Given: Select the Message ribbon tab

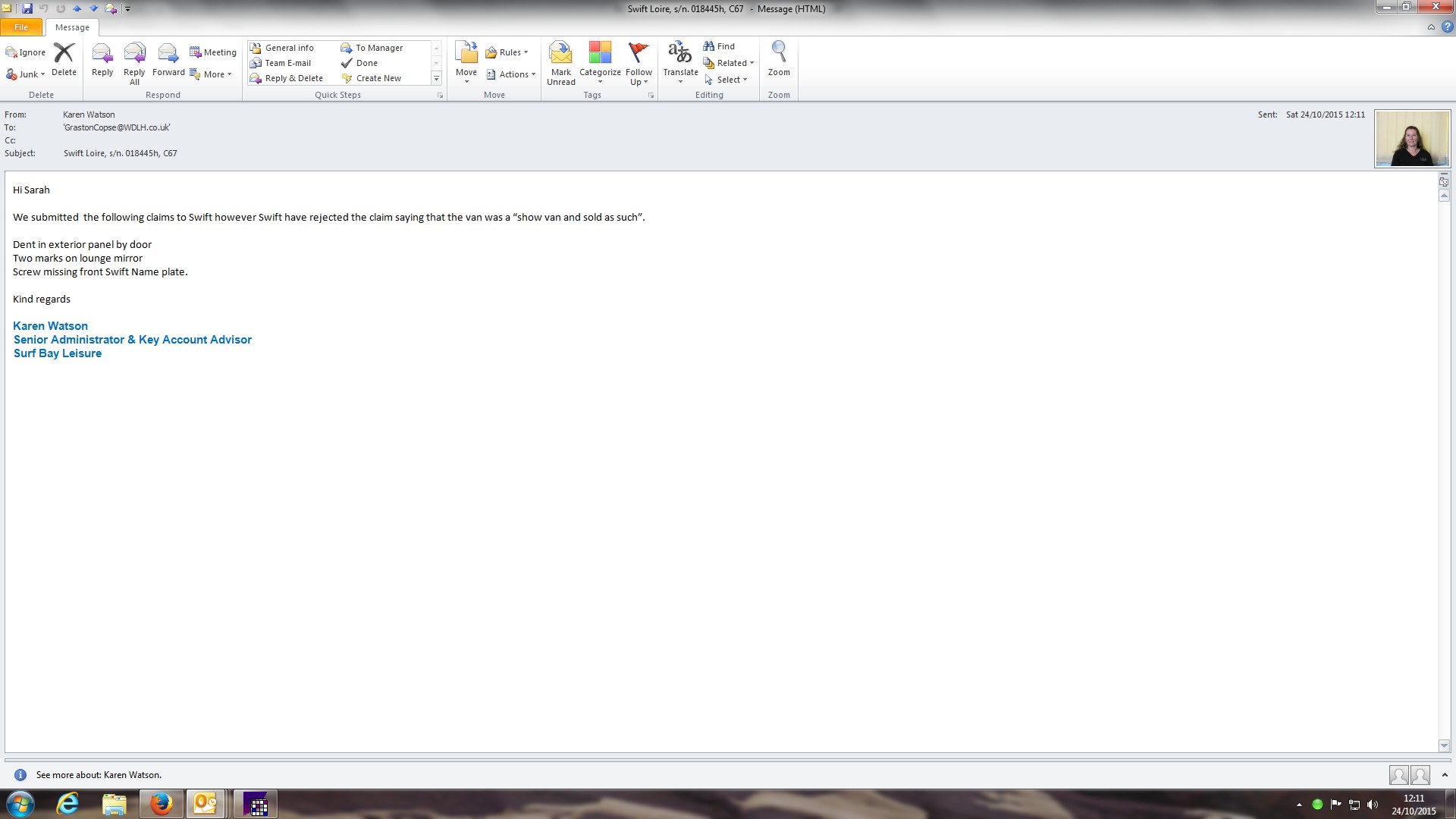Looking at the screenshot, I should 72,27.
